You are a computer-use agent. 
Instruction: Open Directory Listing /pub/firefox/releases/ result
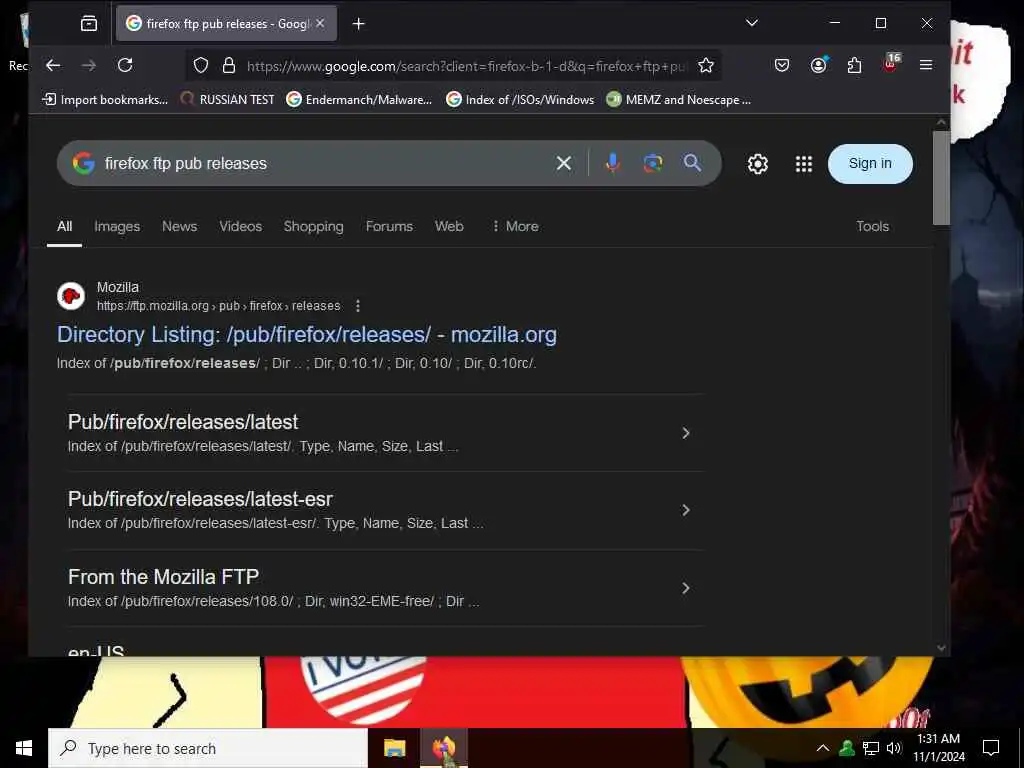click(307, 334)
